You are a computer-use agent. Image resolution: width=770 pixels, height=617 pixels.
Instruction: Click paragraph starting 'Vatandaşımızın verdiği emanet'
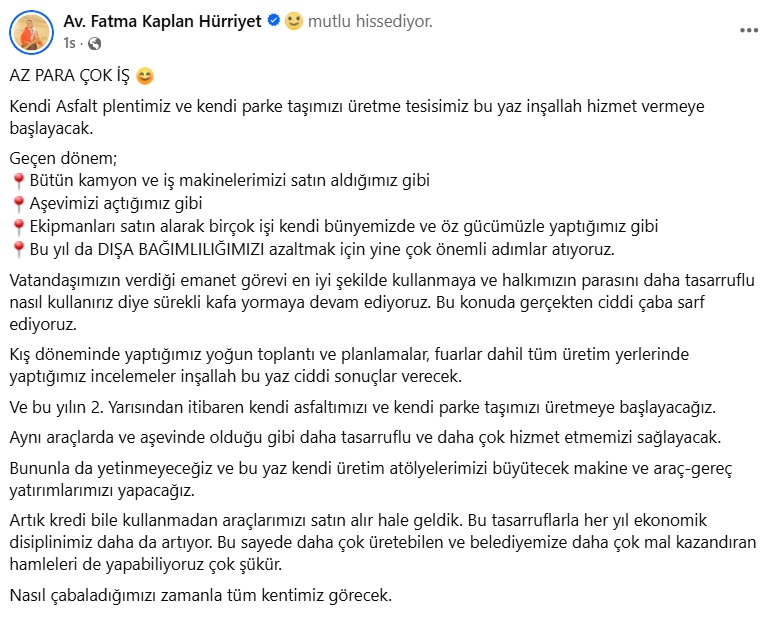click(x=382, y=302)
